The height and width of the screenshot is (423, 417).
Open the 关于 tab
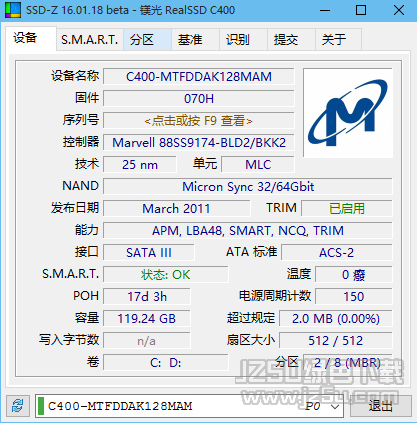coord(338,40)
